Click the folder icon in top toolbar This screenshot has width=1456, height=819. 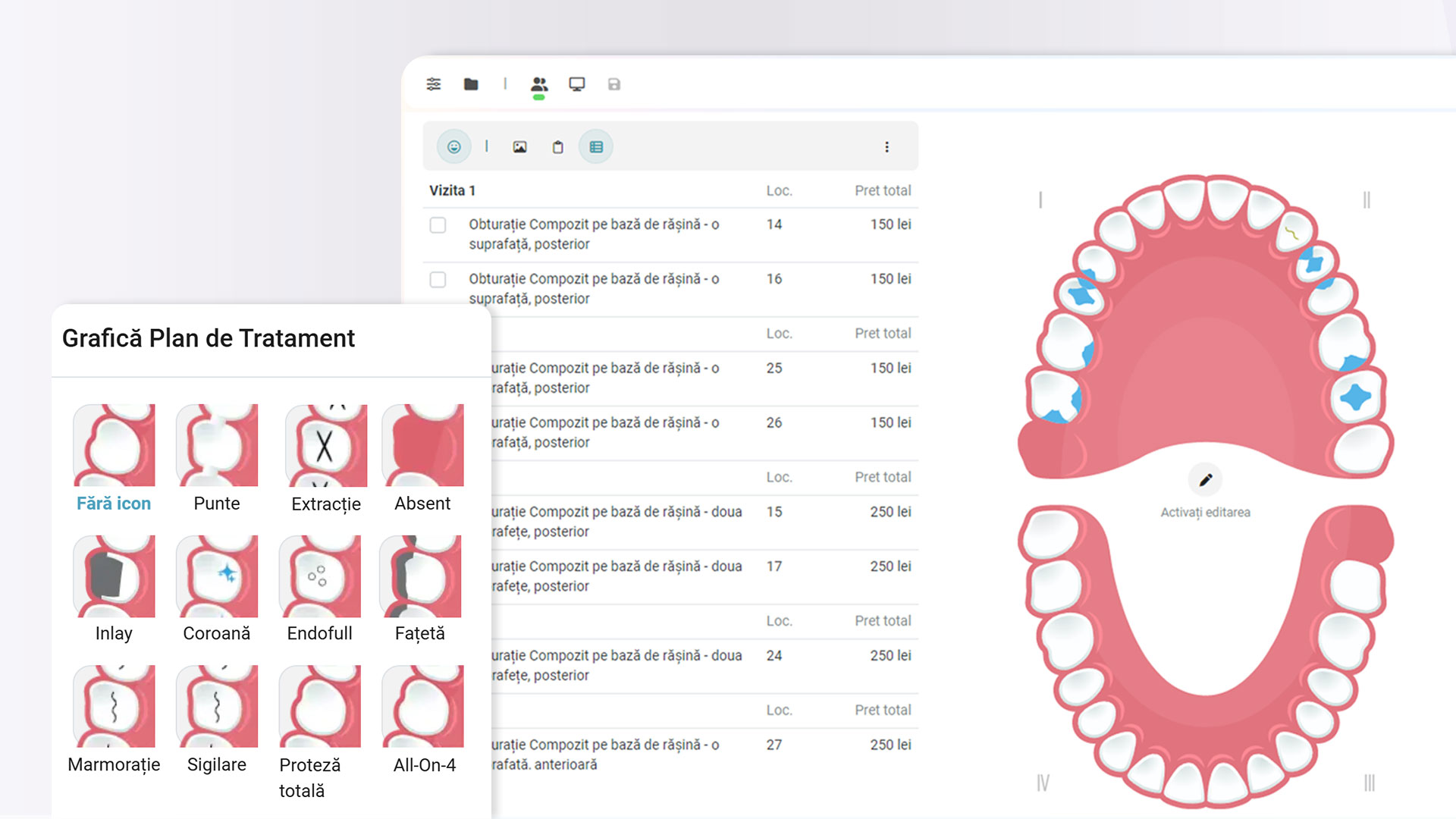pyautogui.click(x=471, y=84)
